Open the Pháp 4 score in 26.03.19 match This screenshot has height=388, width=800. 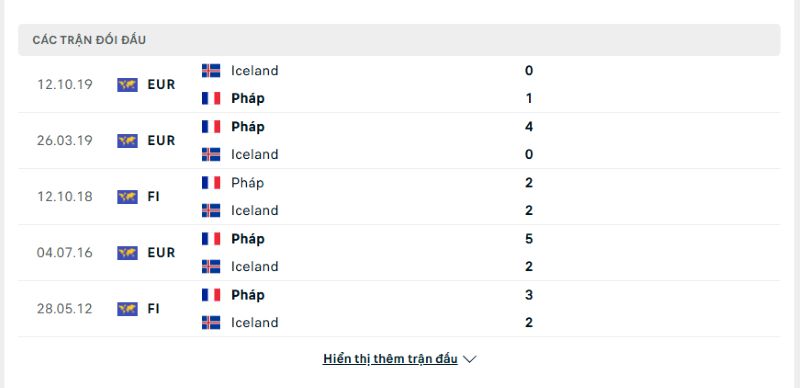[x=529, y=127]
